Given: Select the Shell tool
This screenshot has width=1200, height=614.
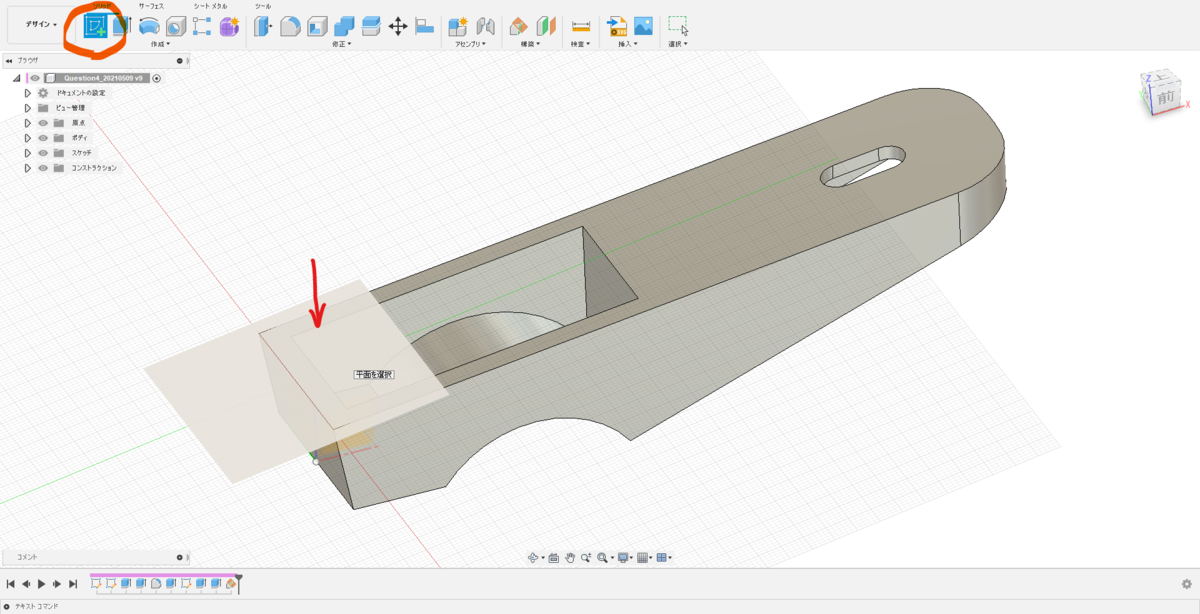Looking at the screenshot, I should [x=317, y=26].
